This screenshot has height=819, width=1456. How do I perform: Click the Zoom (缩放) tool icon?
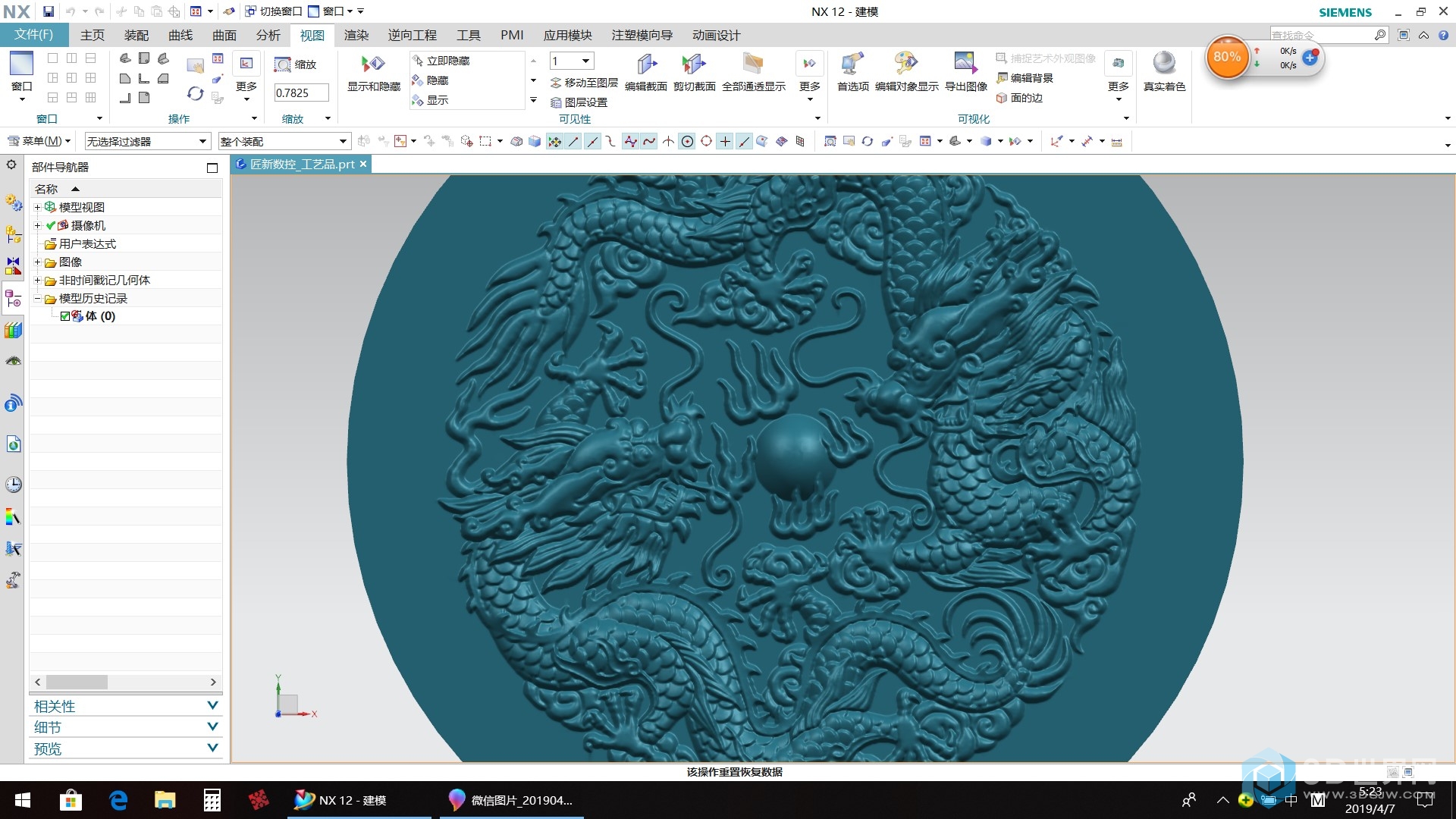(x=283, y=64)
